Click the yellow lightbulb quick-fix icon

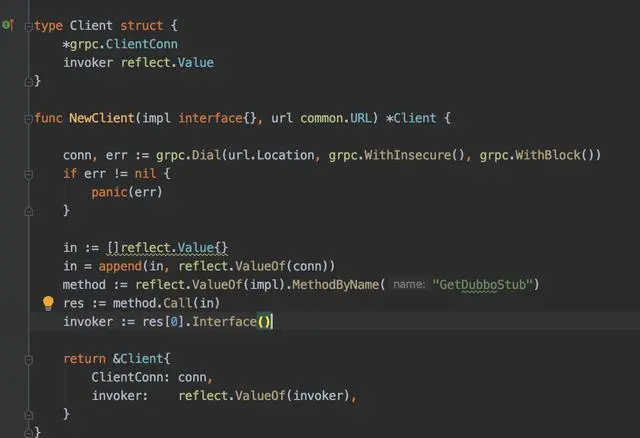click(48, 303)
